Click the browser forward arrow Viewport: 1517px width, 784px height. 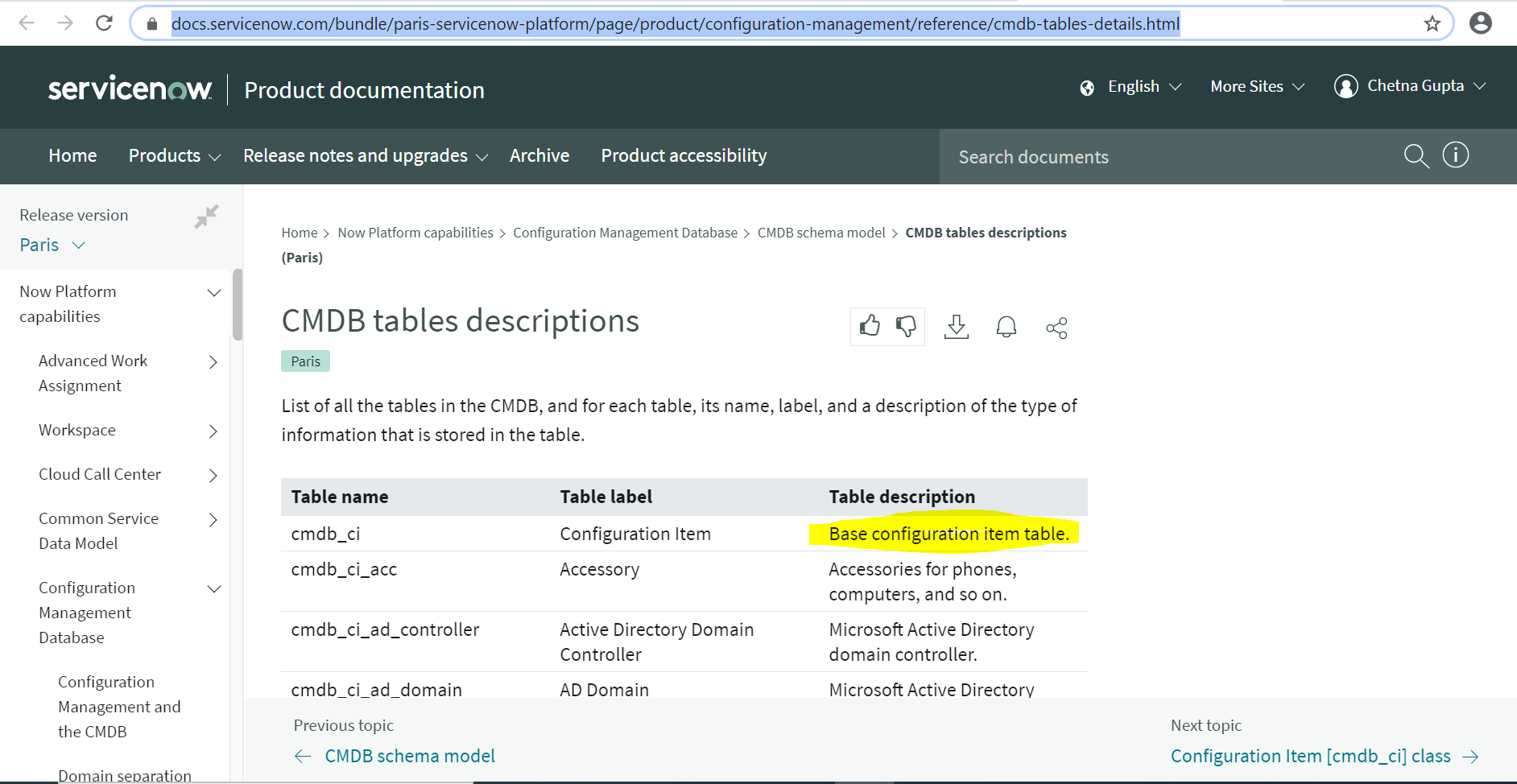(65, 23)
